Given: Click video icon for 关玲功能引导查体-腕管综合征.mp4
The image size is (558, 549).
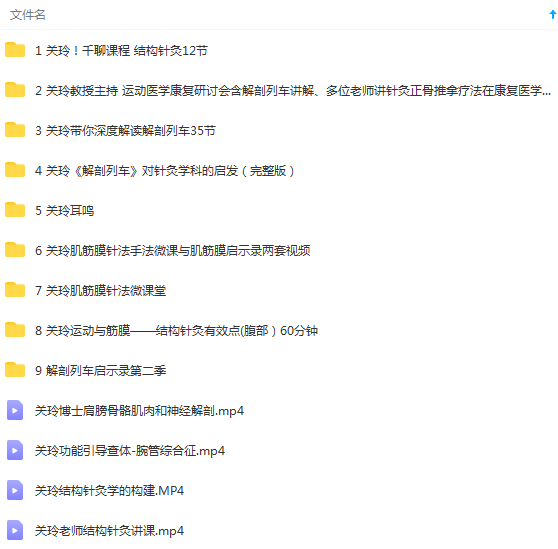Looking at the screenshot, I should 15,450.
